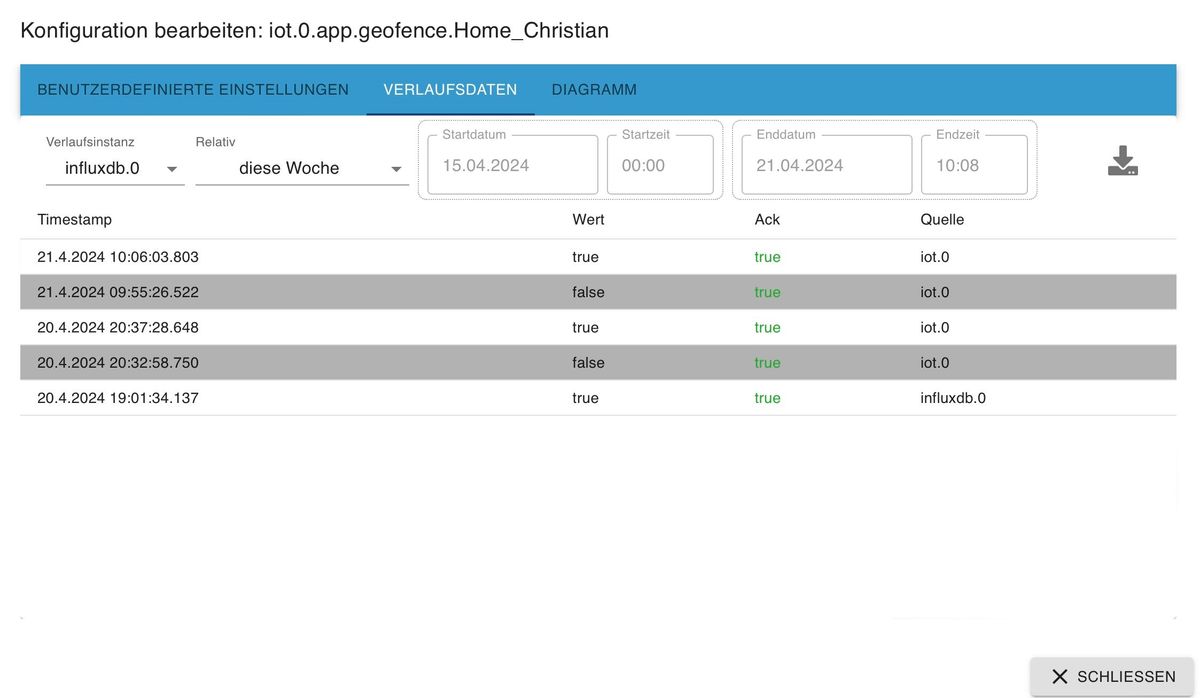Click Wert 'false' in 20:32:58.750 row
Viewport: 1200px width, 698px height.
588,362
